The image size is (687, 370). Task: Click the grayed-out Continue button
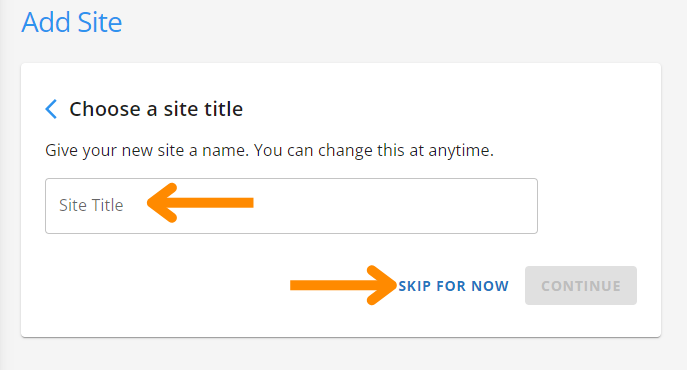pos(581,285)
